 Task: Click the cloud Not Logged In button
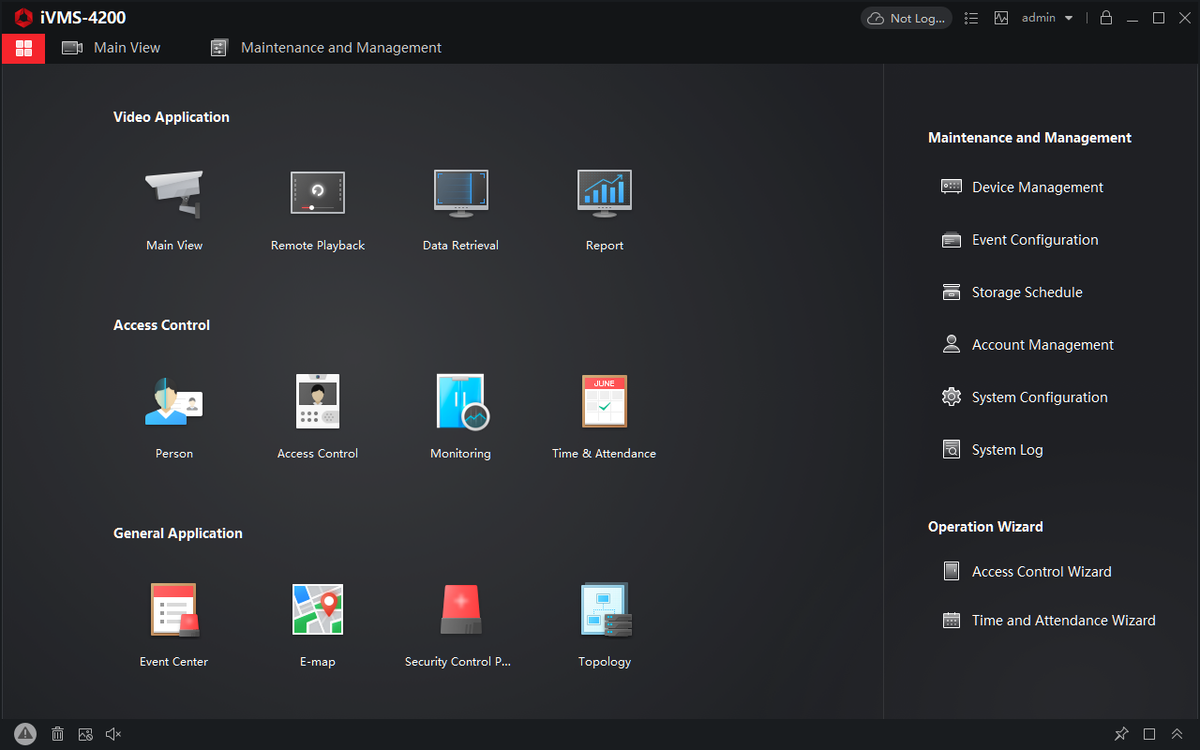(906, 18)
